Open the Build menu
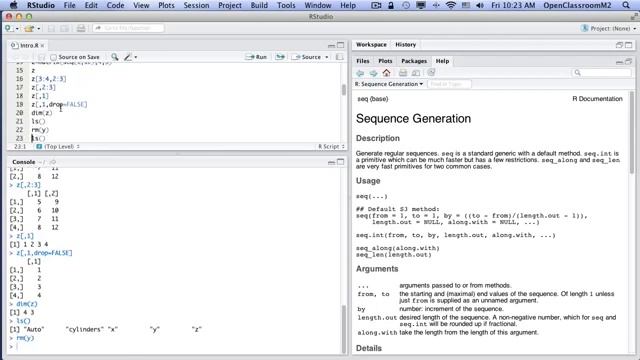This screenshot has height=360, width=640. click(259, 5)
